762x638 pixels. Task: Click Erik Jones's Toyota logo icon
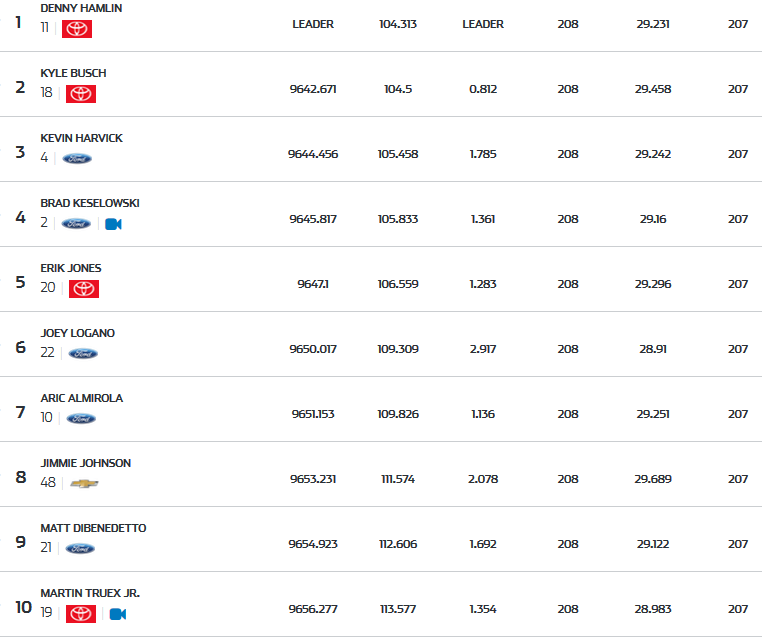click(x=84, y=289)
